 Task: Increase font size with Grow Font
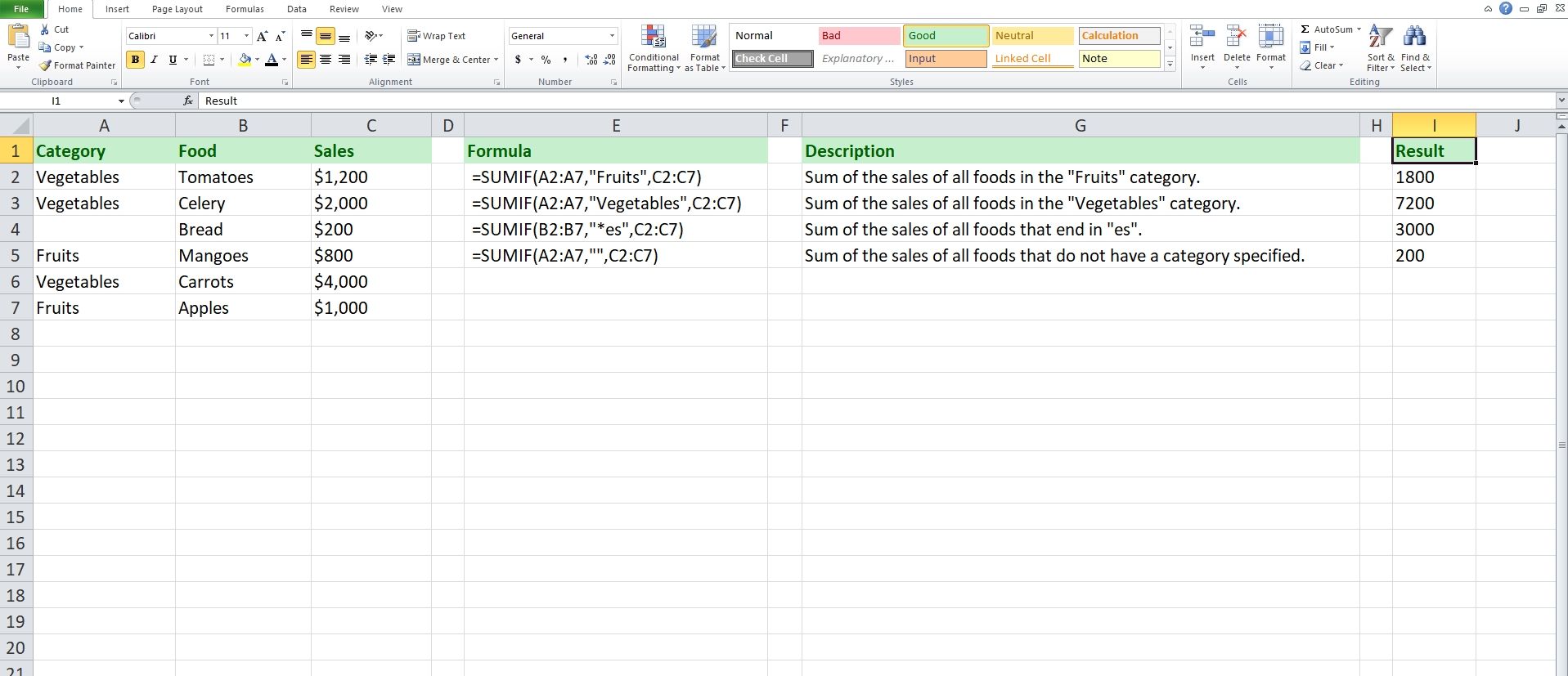[x=262, y=36]
